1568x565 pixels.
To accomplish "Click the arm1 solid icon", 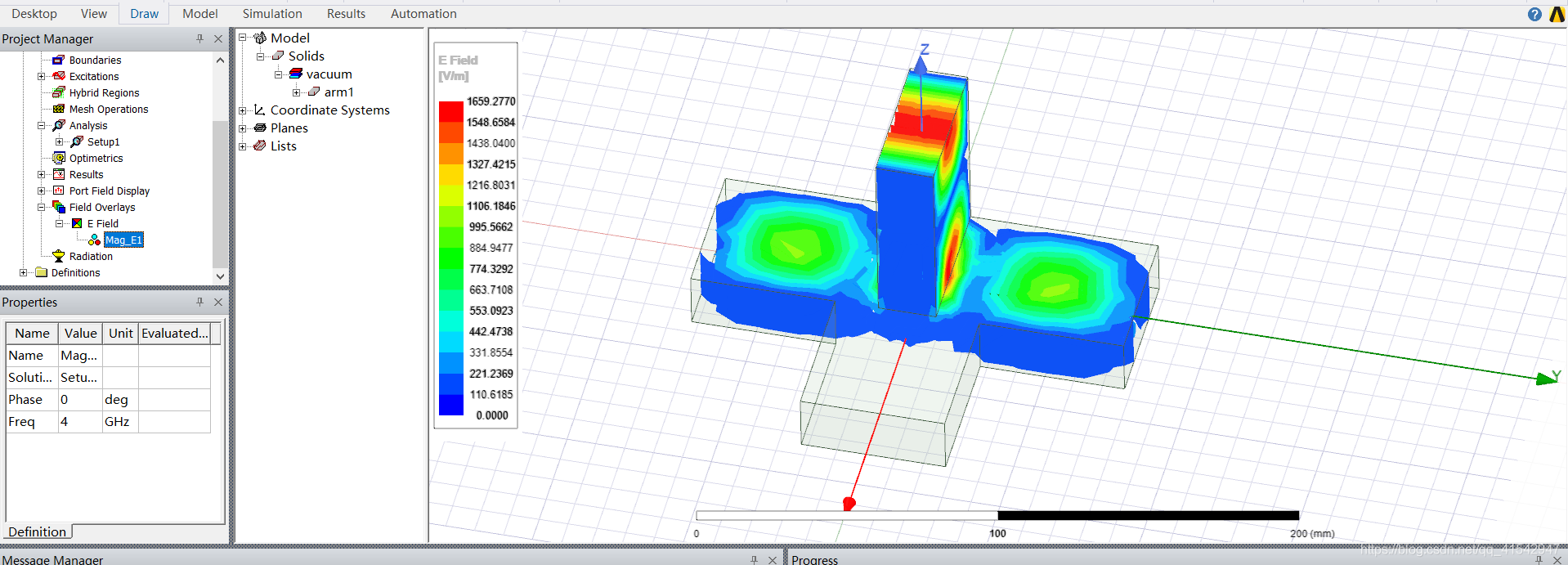I will click(x=314, y=92).
